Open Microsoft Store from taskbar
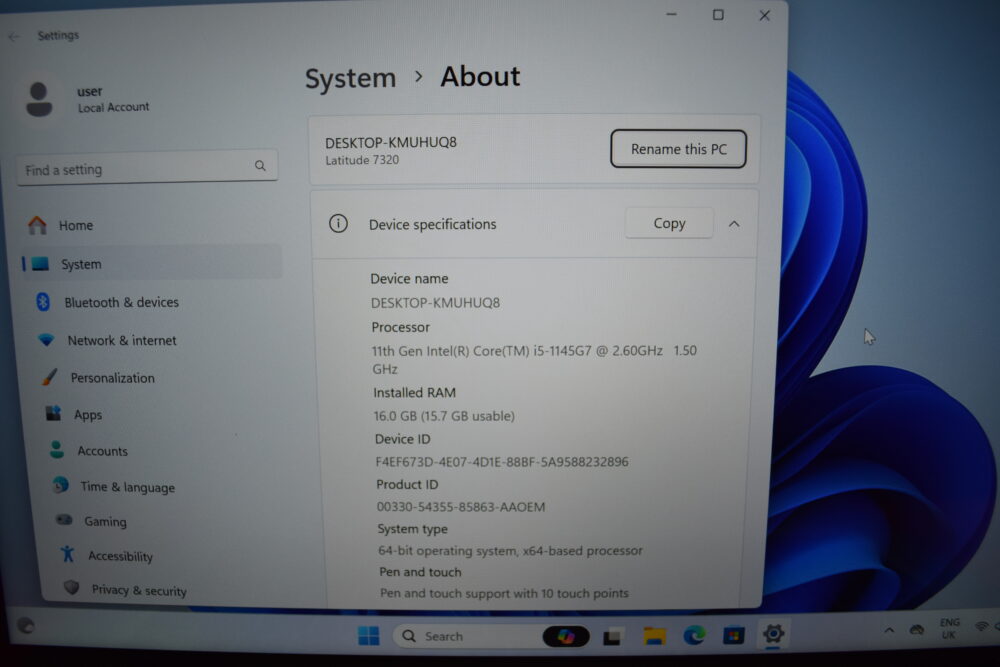Screen dimensions: 1000x667 coord(733,635)
